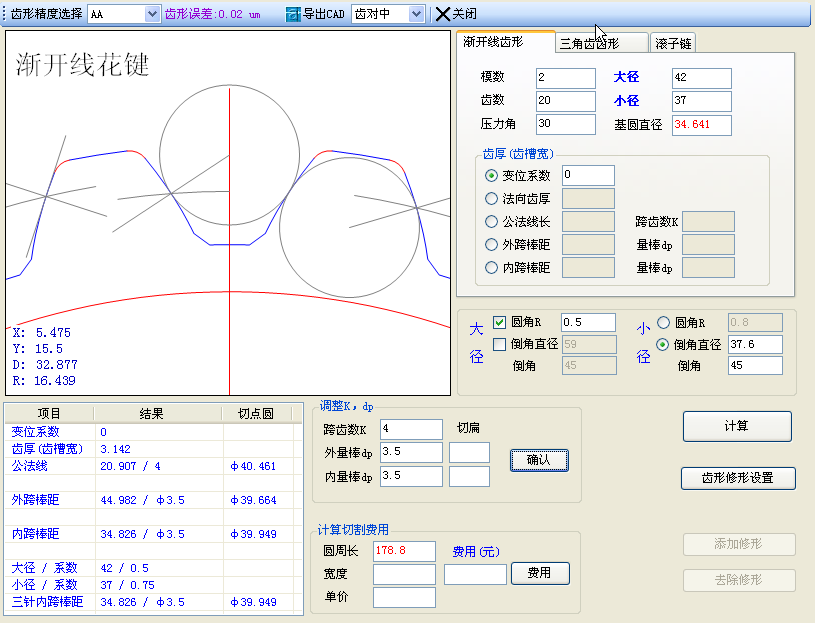The width and height of the screenshot is (815, 623).
Task: Select 小径 圆角R radio button
Action: [x=663, y=323]
